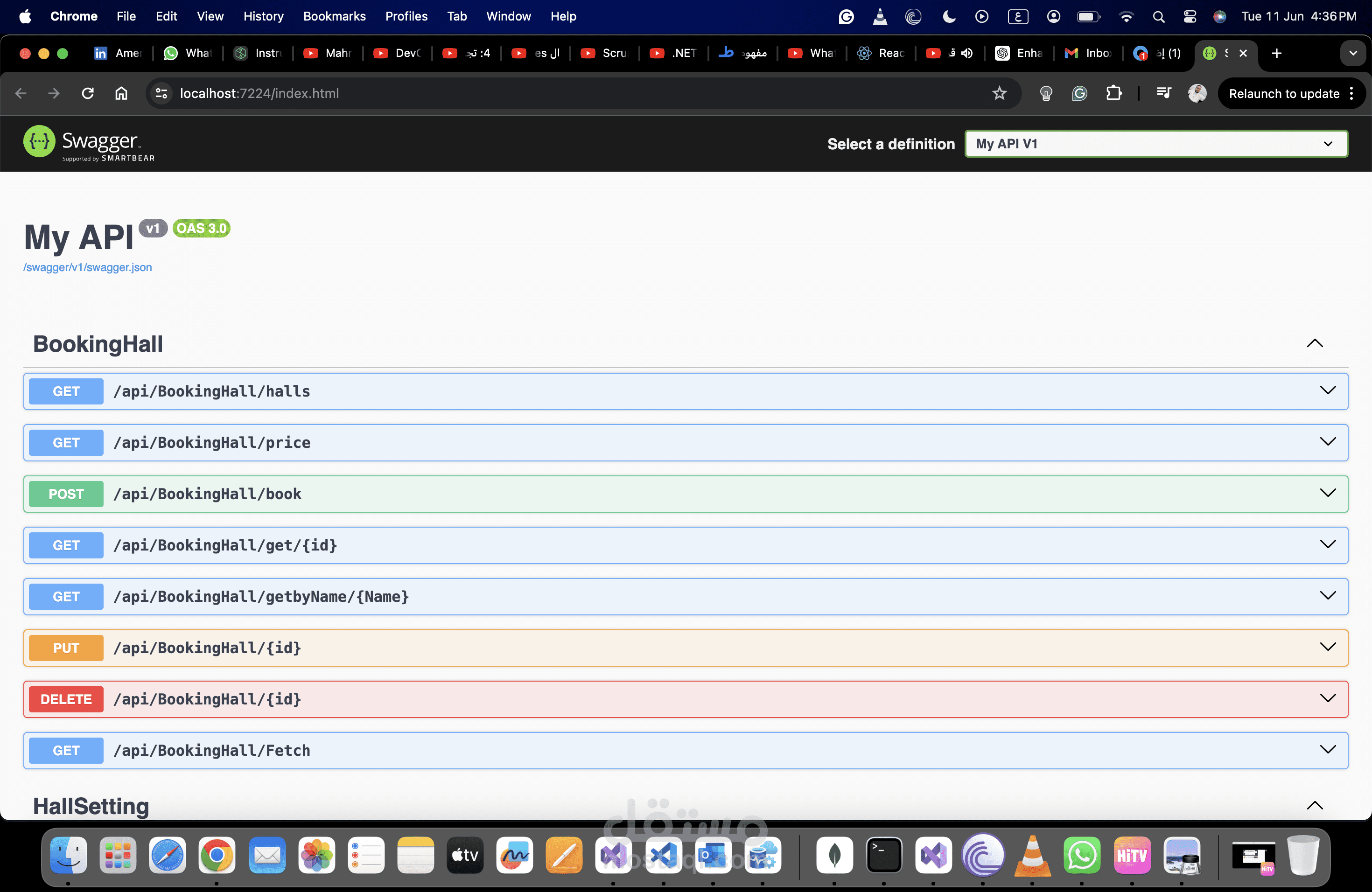Click the Relaunch to update button
This screenshot has width=1372, height=892.
[x=1283, y=93]
